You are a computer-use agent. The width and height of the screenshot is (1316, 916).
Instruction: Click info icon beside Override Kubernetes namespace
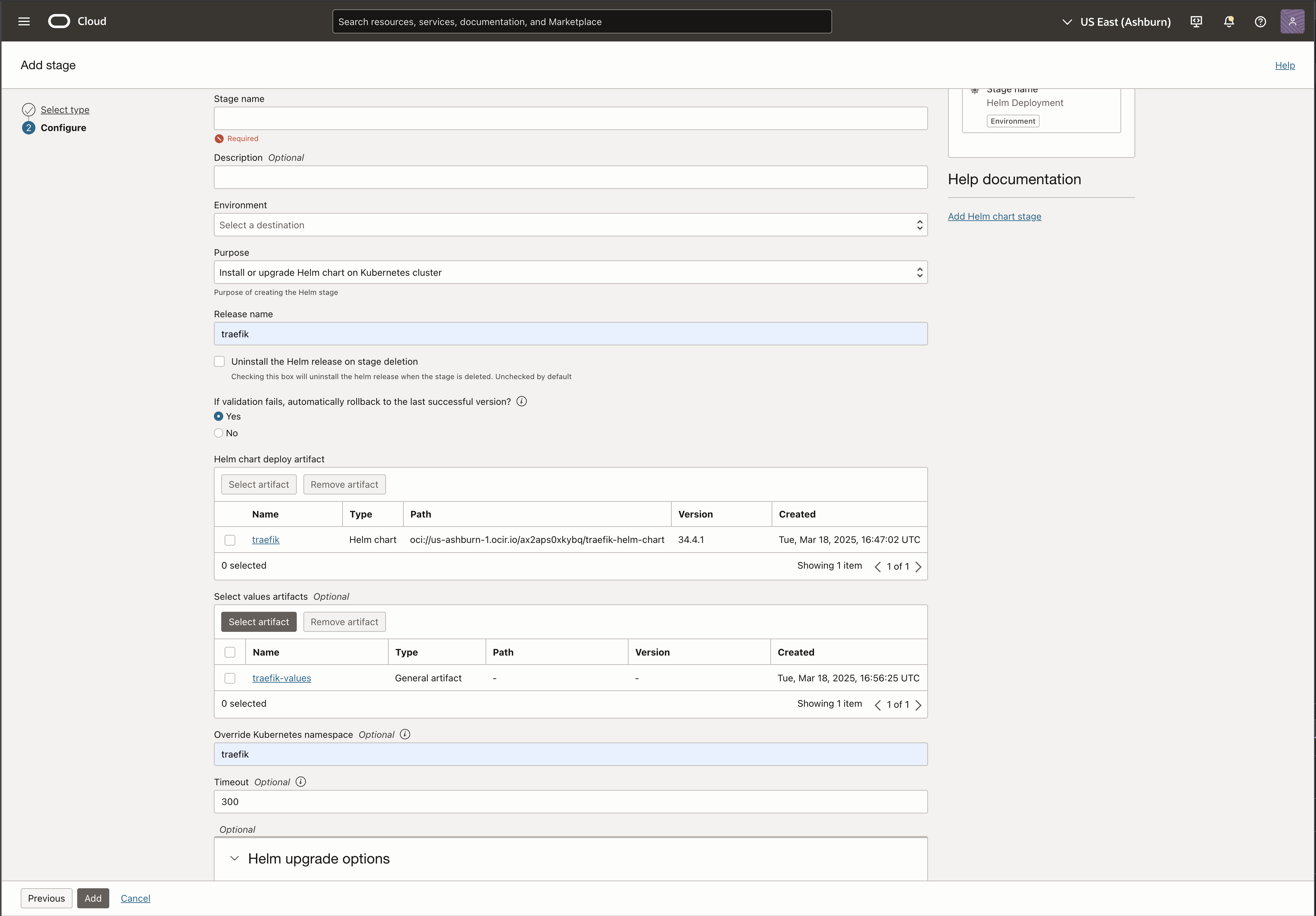tap(405, 734)
